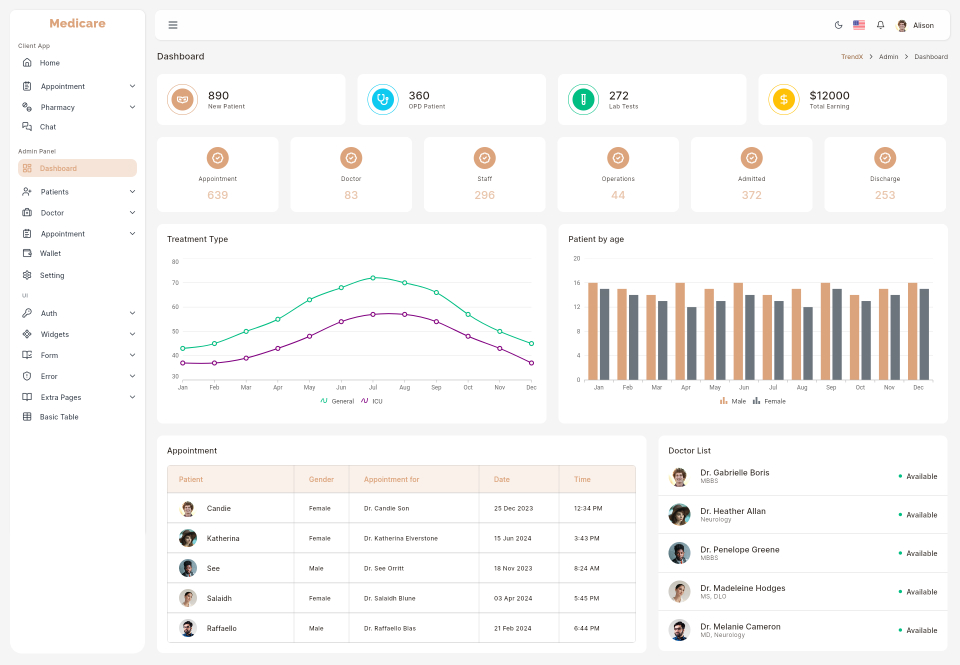Open the Chat sidebar icon

(x=27, y=127)
